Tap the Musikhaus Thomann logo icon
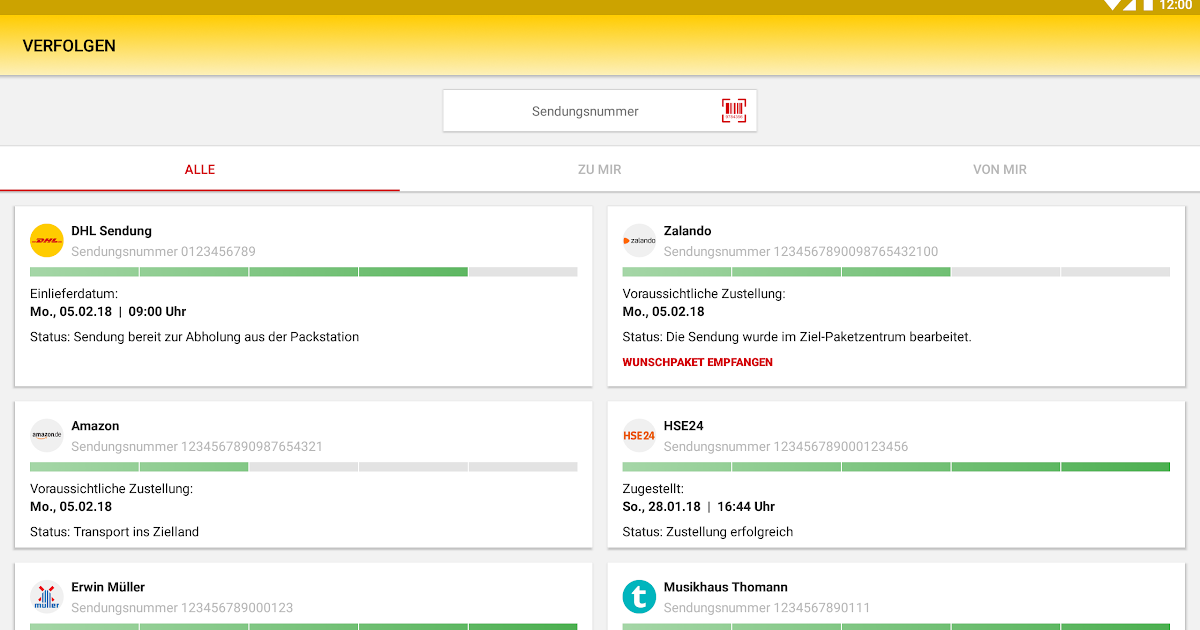Screen dimensions: 1200x630 click(639, 597)
